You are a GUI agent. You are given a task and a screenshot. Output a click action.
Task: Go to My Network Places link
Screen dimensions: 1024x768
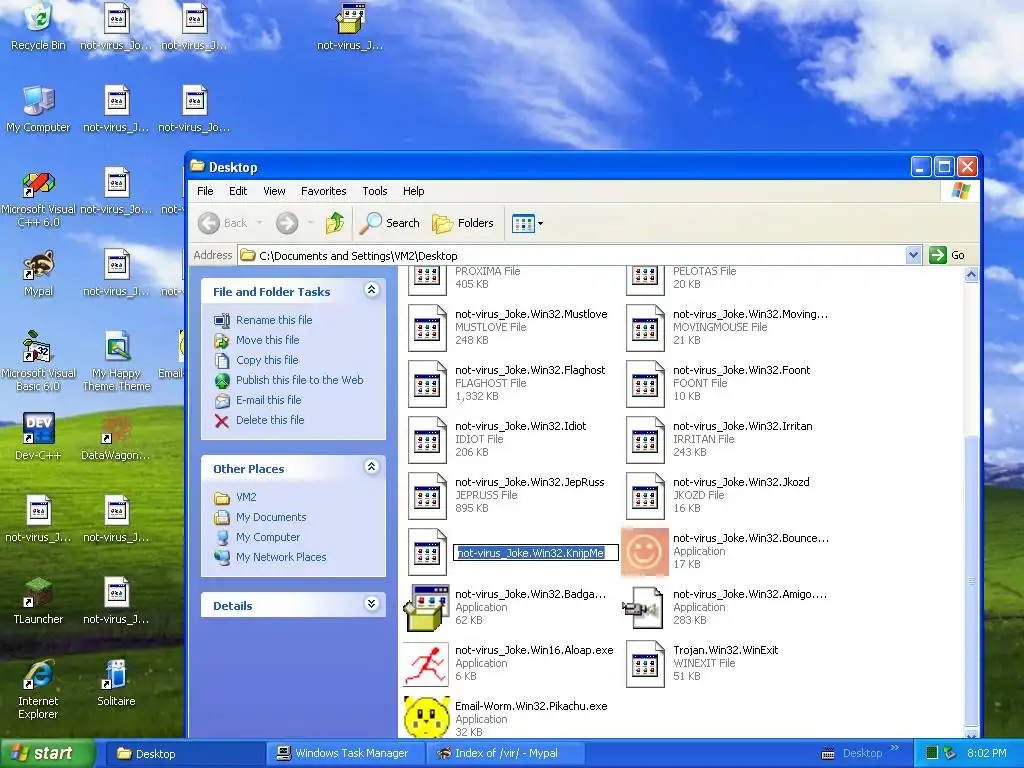click(281, 558)
